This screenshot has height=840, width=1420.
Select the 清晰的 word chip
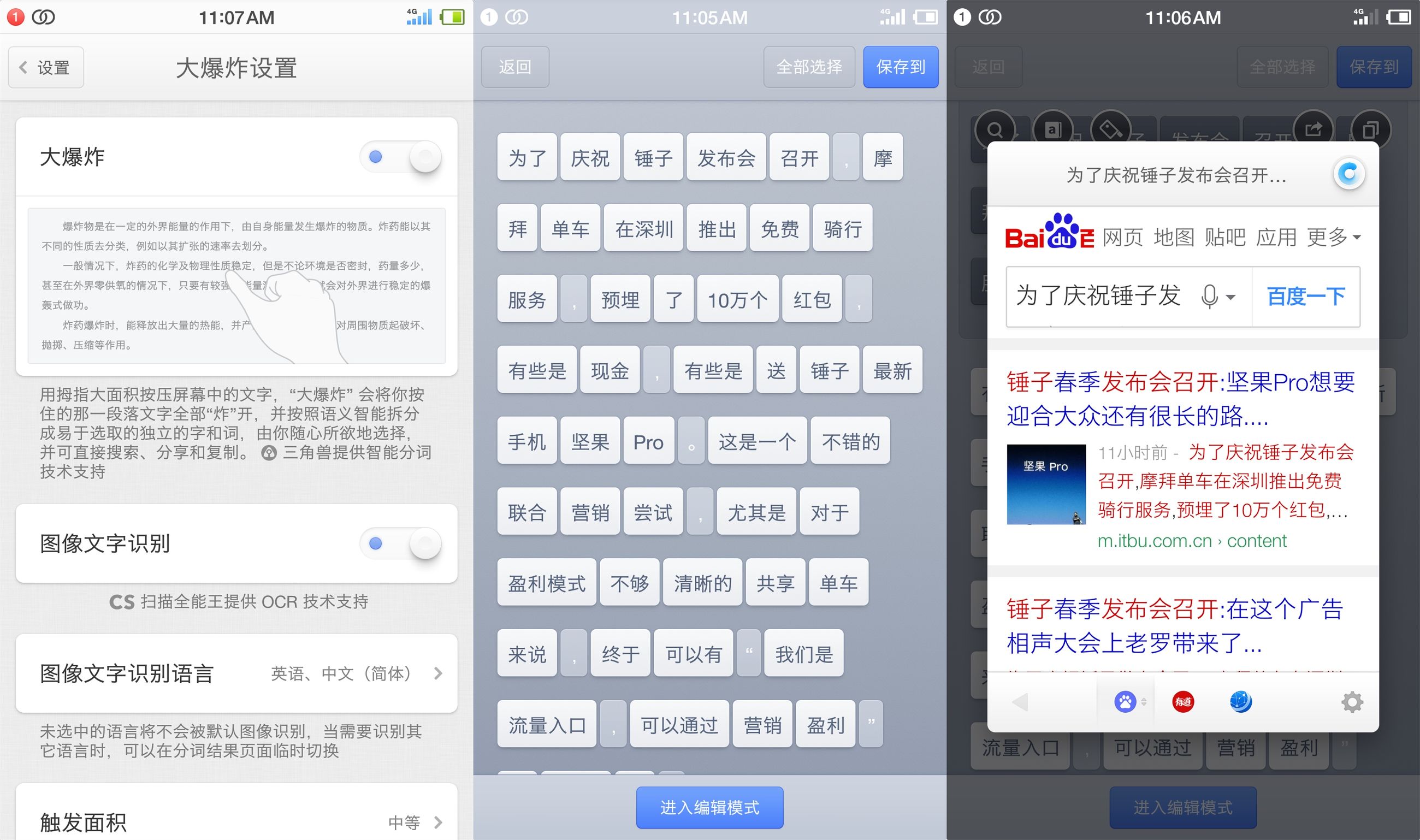pyautogui.click(x=702, y=582)
